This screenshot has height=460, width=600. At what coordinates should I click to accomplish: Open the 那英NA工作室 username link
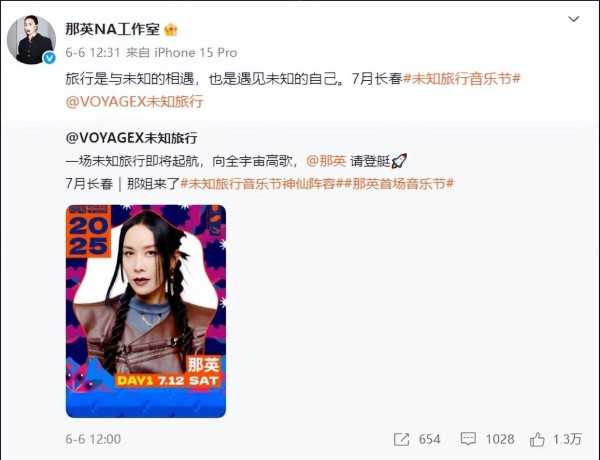point(112,29)
